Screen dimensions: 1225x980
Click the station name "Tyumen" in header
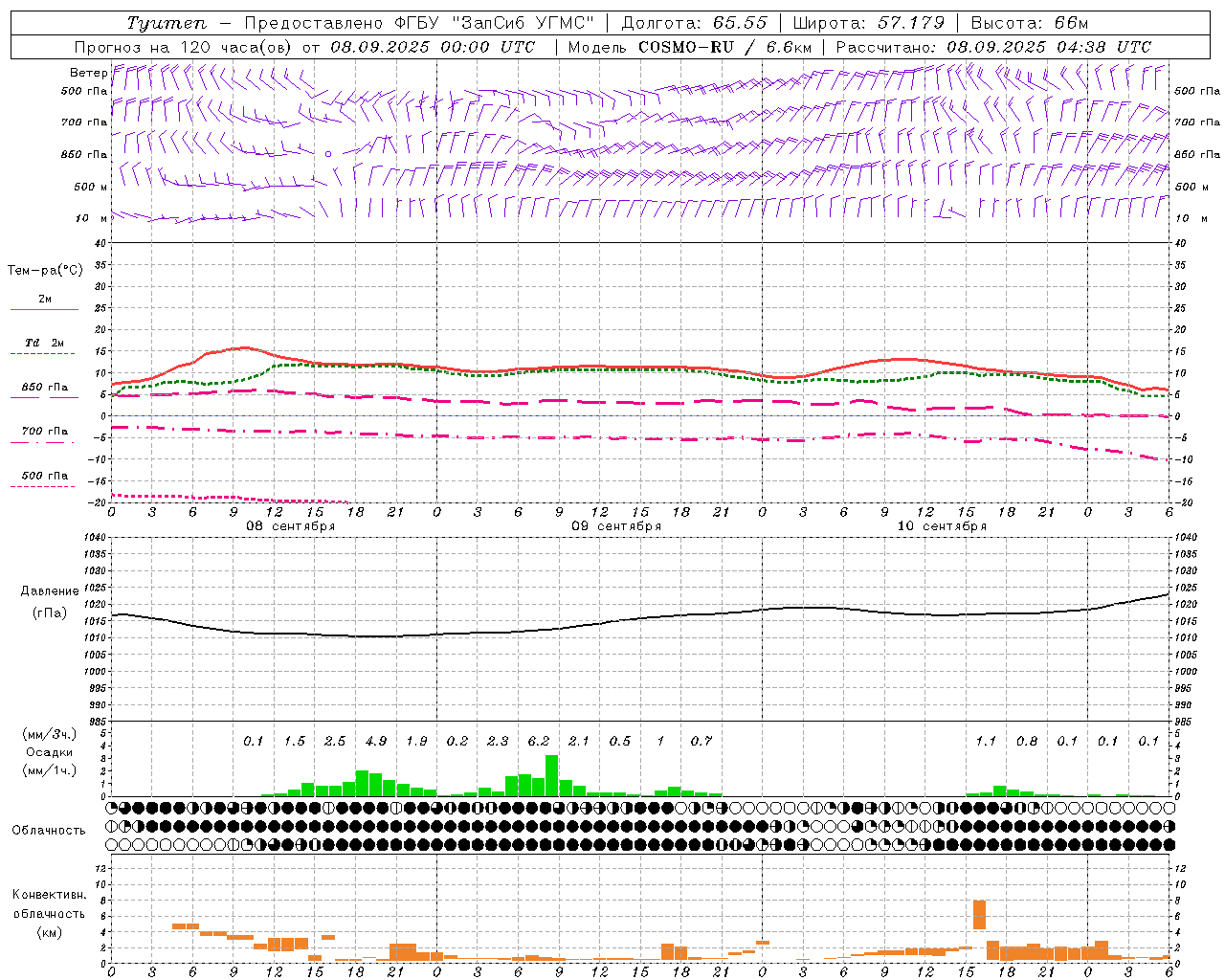point(167,23)
